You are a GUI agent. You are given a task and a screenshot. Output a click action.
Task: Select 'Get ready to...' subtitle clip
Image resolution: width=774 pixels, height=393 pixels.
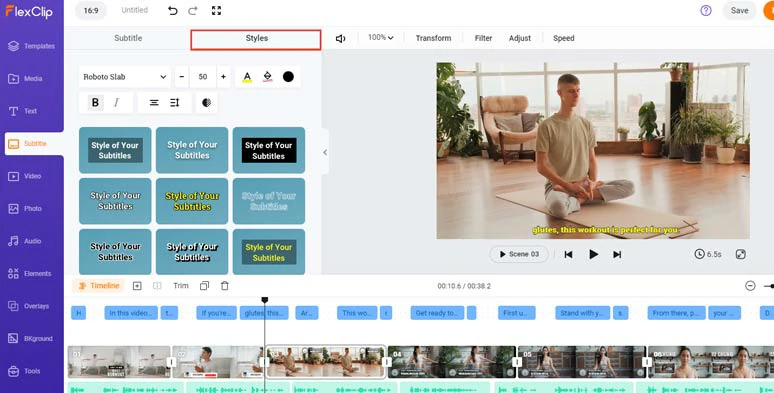(437, 313)
